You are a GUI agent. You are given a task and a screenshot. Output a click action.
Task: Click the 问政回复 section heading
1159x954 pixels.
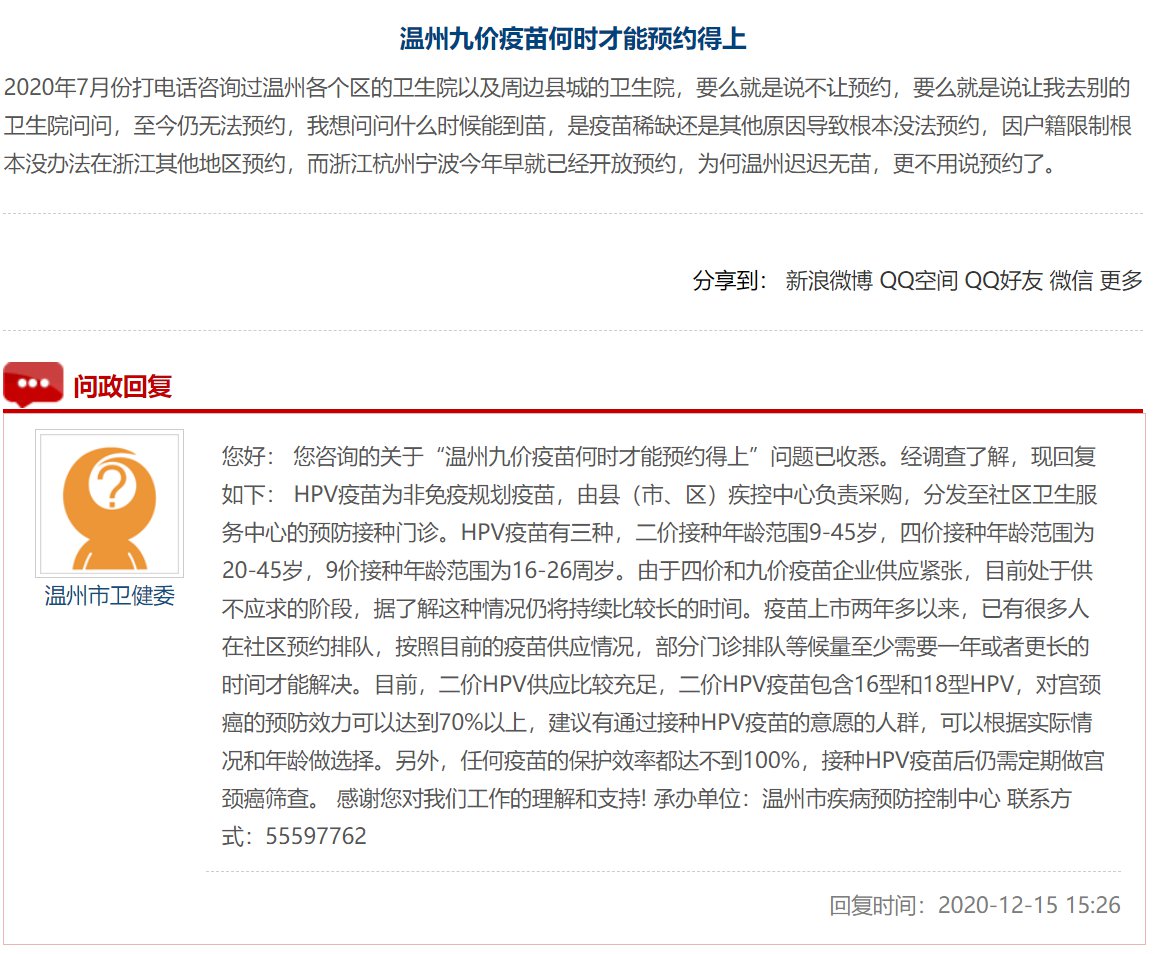(122, 386)
